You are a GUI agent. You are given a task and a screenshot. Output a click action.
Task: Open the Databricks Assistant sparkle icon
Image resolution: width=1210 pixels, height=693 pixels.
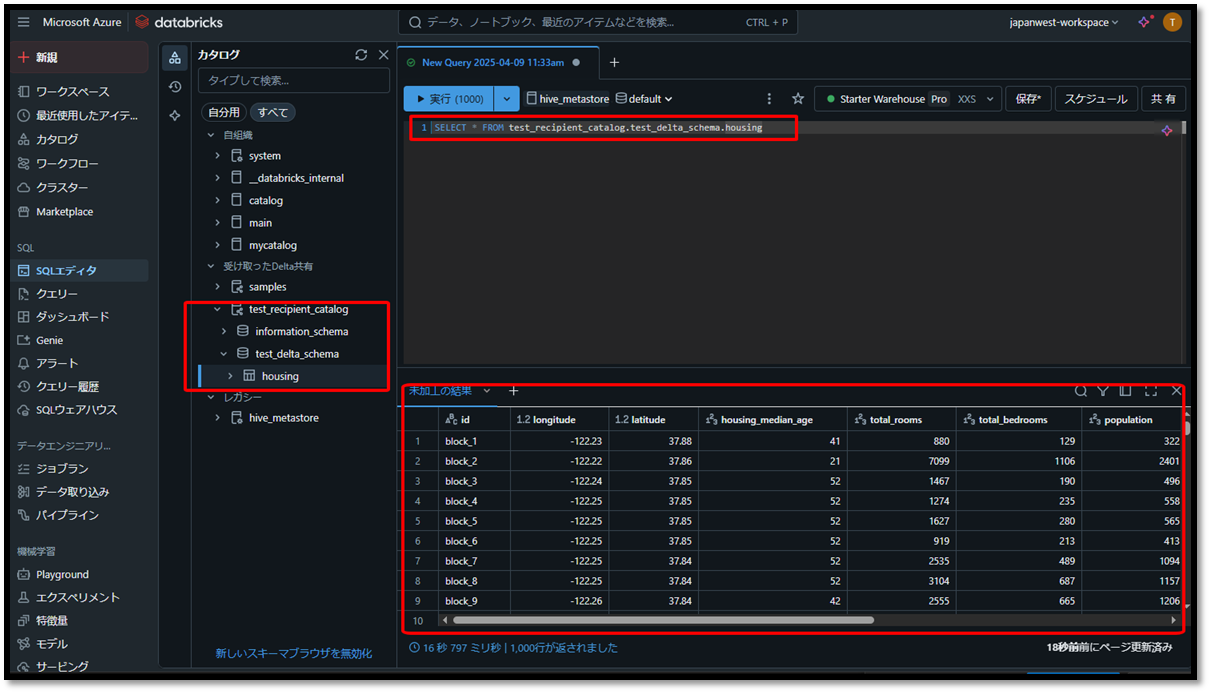click(x=1144, y=22)
